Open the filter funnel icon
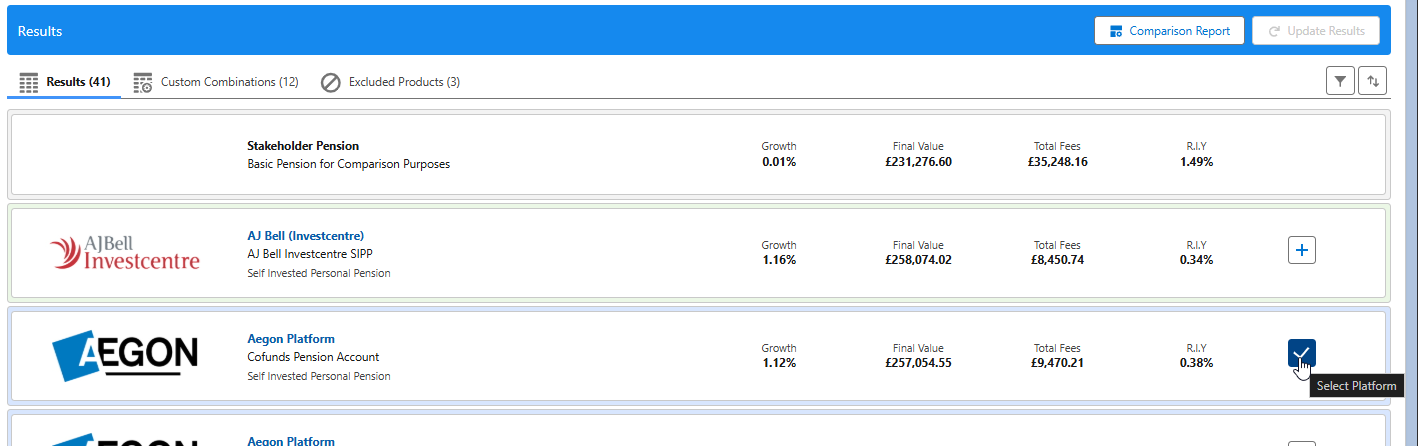1418x446 pixels. [1340, 82]
